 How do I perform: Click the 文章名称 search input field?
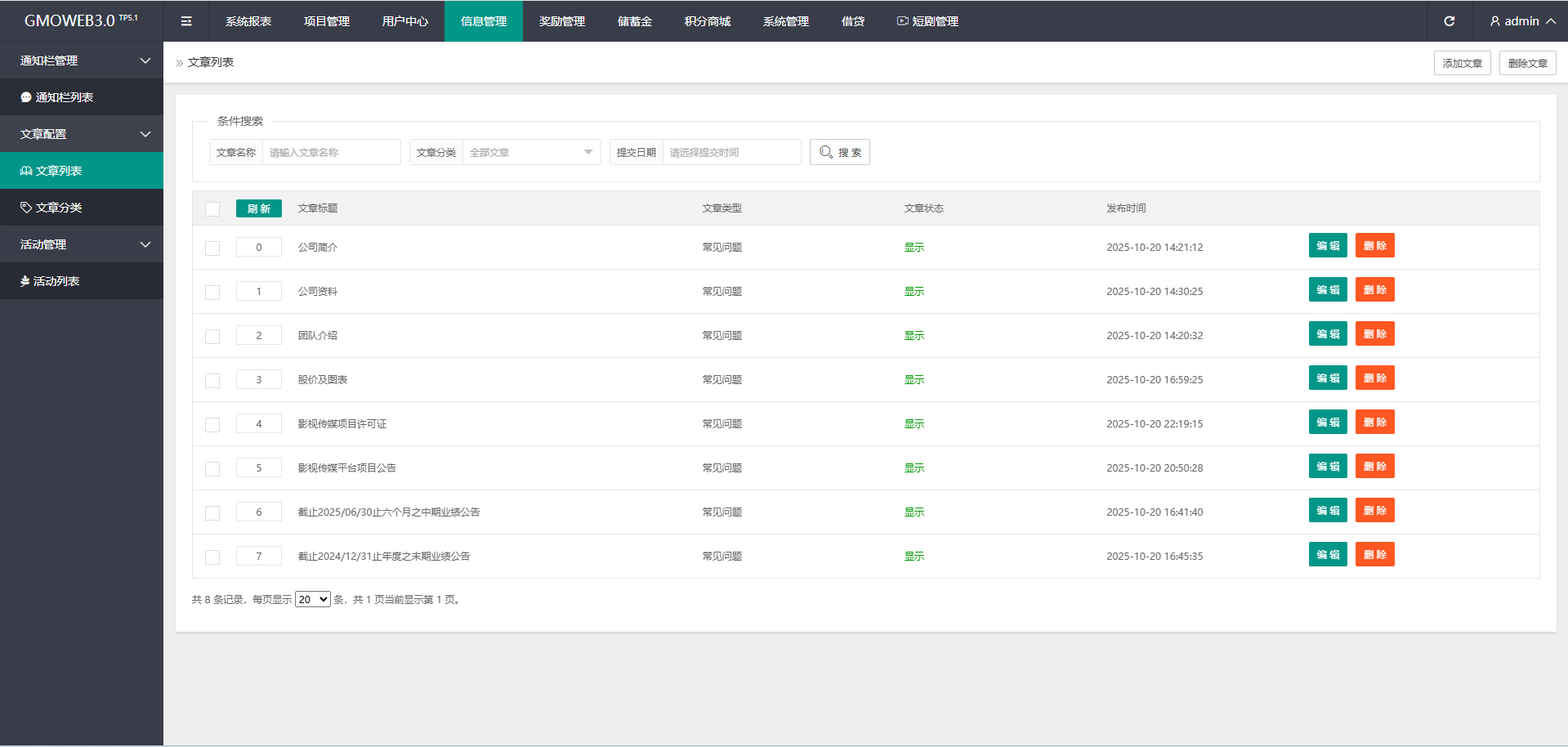coord(331,152)
